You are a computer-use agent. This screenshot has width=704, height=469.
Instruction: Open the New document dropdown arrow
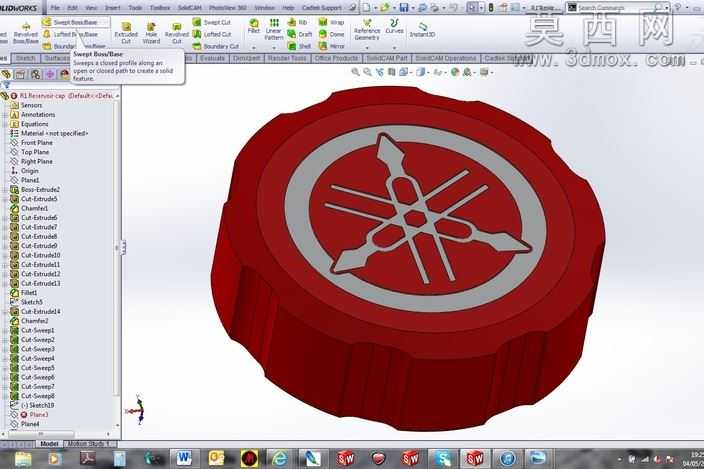point(375,8)
